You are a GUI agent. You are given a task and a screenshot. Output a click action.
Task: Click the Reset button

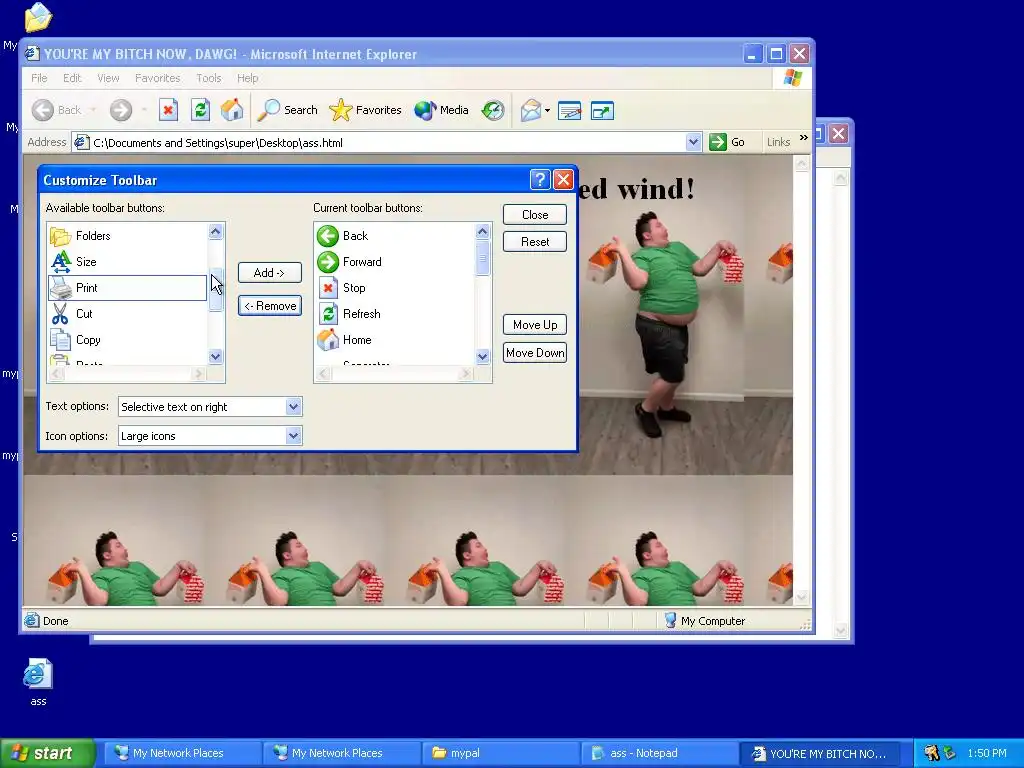pyautogui.click(x=535, y=242)
